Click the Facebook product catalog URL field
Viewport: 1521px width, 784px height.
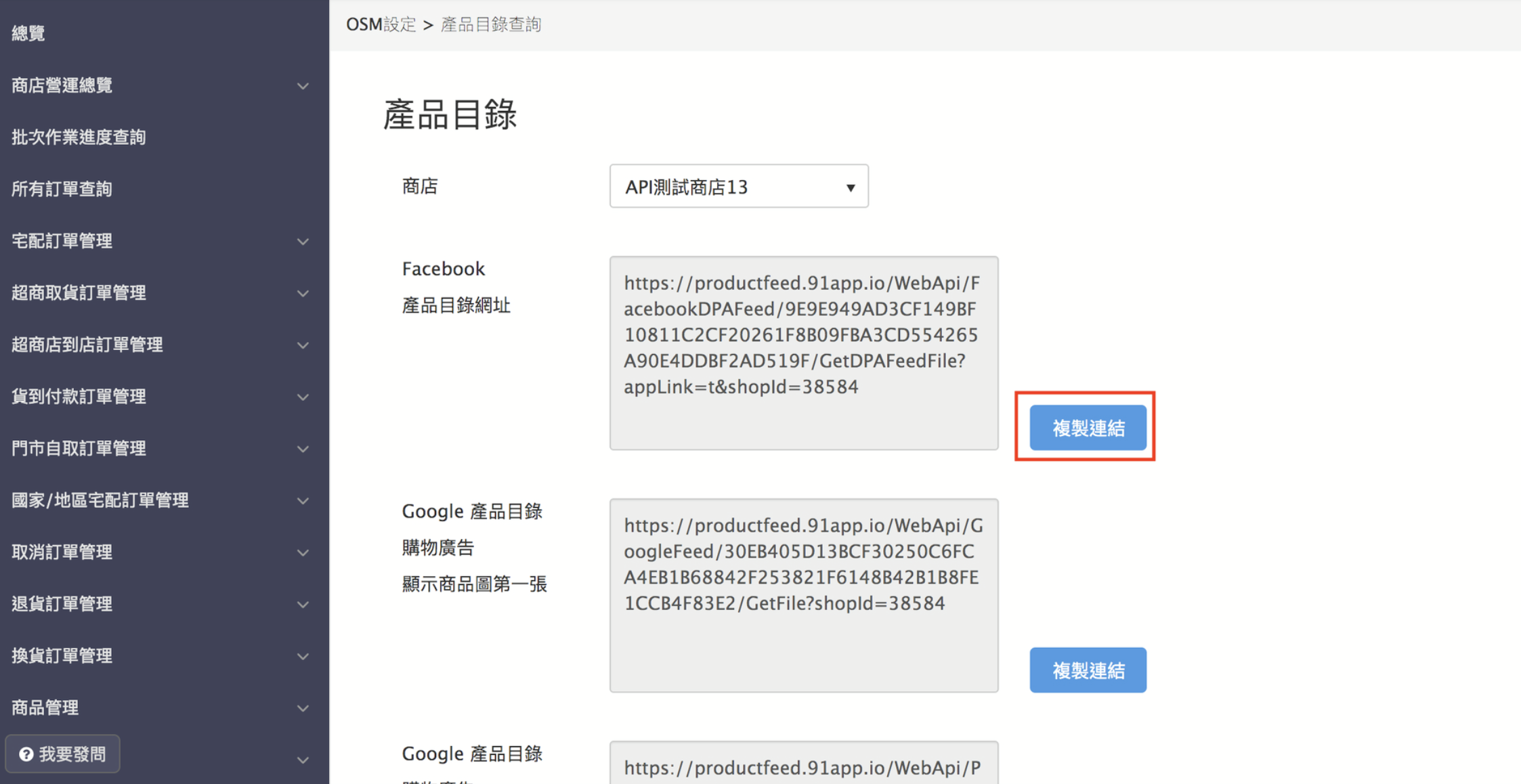(804, 353)
